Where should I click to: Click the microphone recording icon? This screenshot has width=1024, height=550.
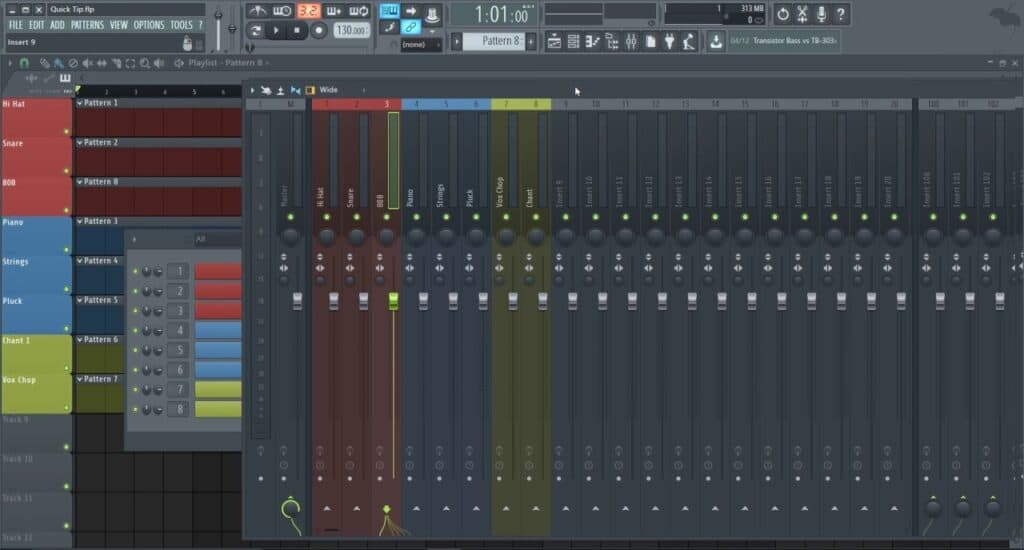[x=822, y=14]
